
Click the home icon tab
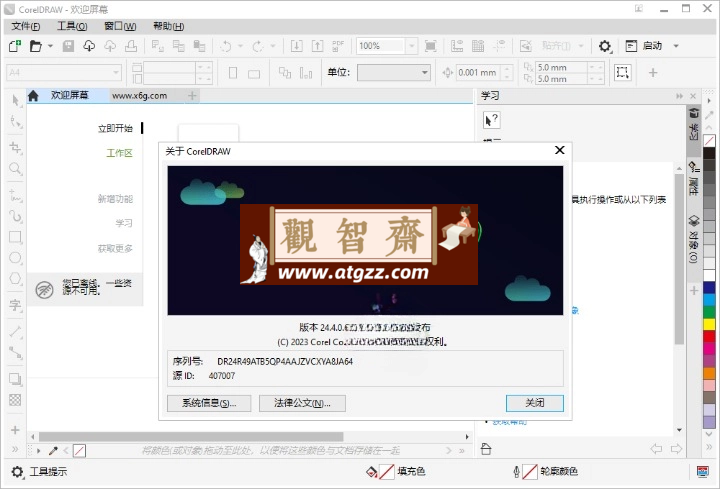tap(33, 96)
